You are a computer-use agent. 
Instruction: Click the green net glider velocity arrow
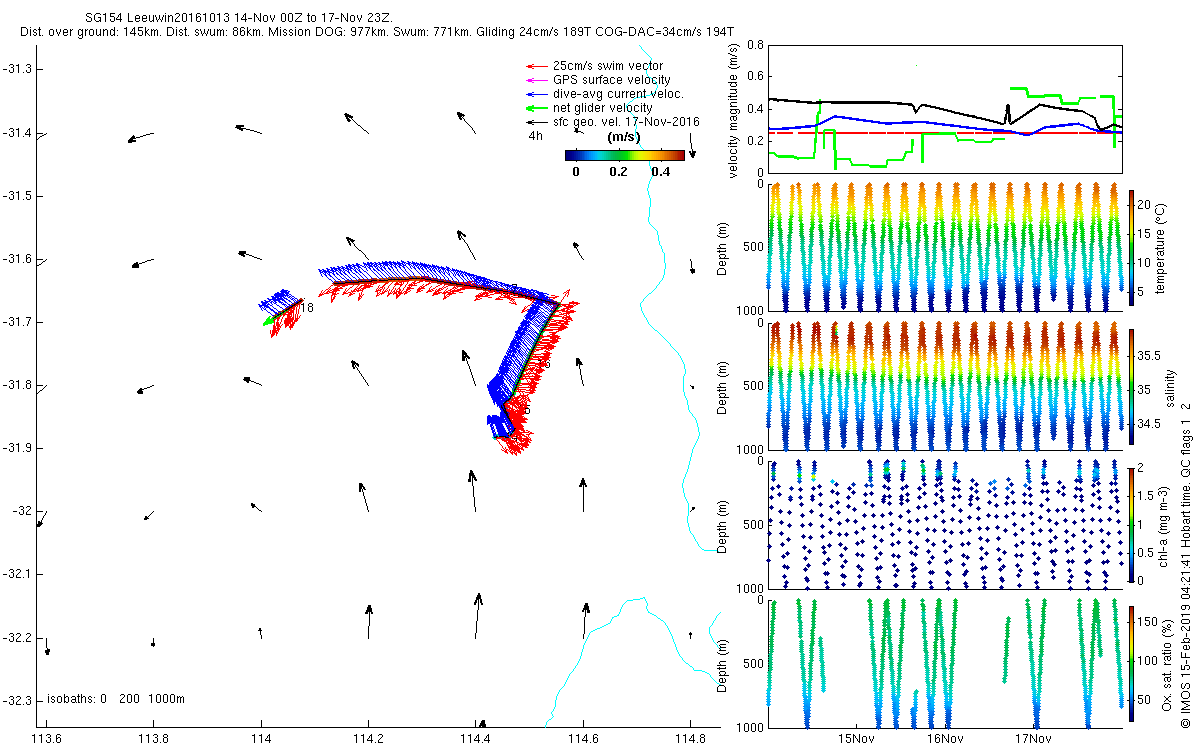(x=536, y=108)
